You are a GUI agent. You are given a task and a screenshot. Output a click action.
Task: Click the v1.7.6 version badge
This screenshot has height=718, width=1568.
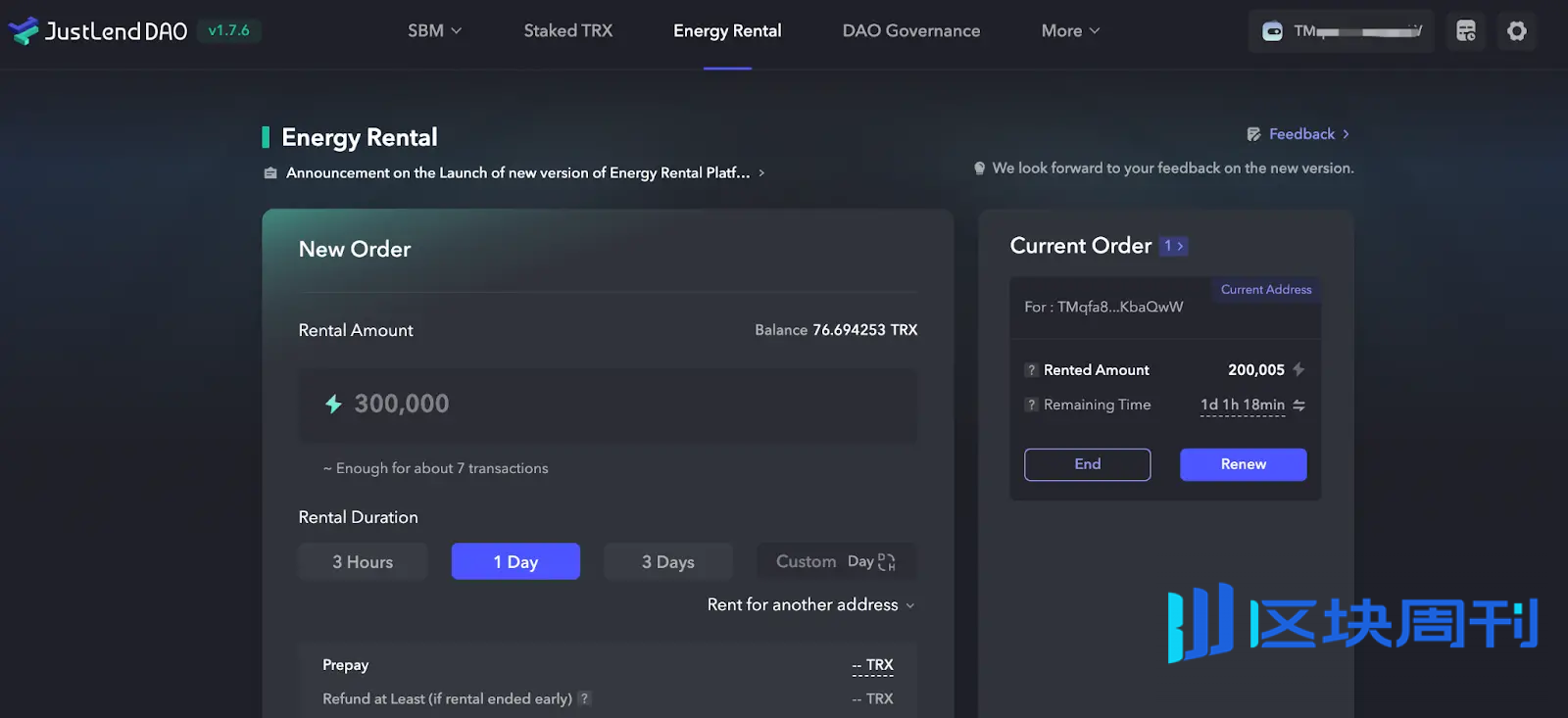229,30
